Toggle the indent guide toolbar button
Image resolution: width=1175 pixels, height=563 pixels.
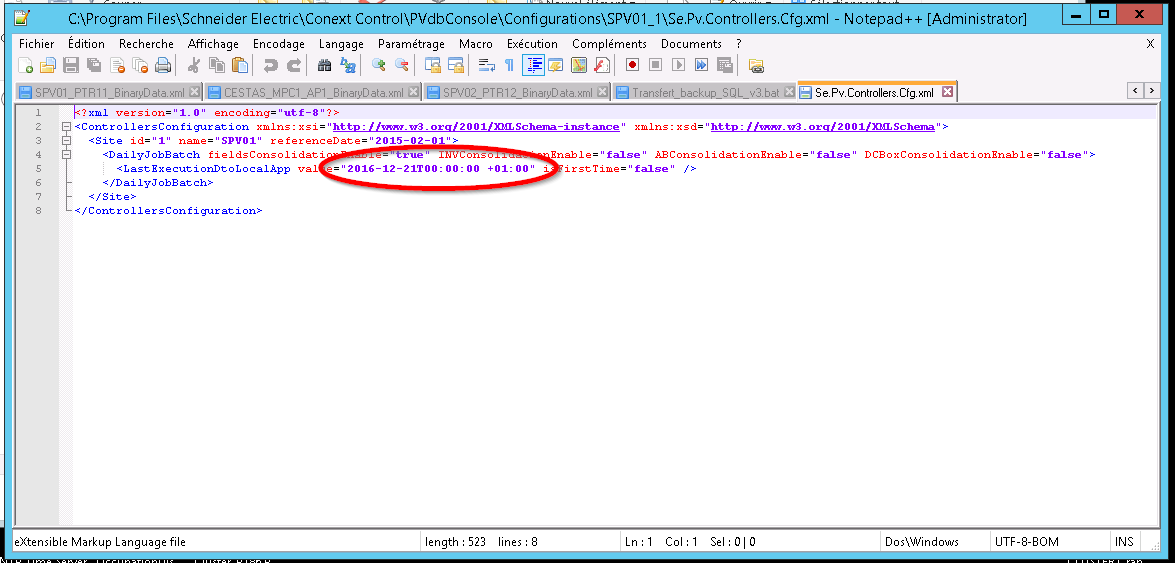coord(533,66)
